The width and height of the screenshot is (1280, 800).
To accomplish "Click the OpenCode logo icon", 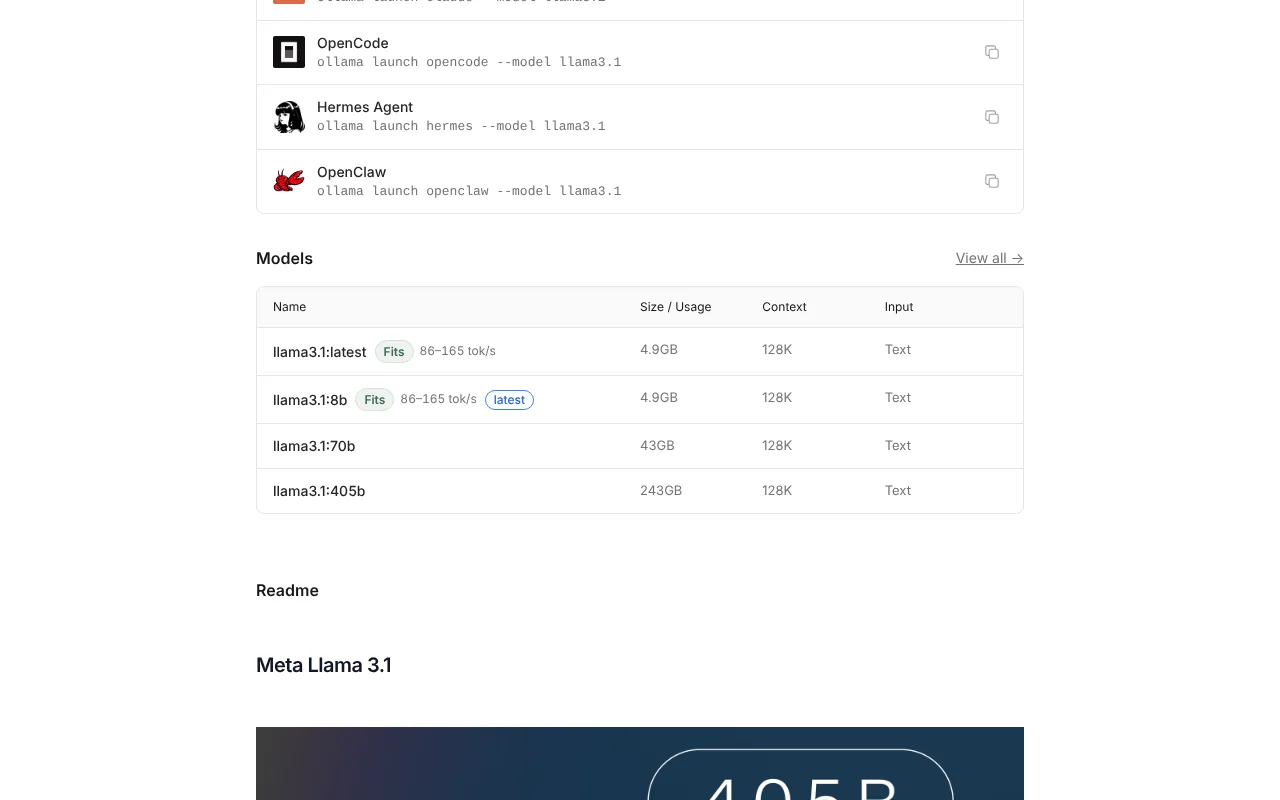I will 289,52.
